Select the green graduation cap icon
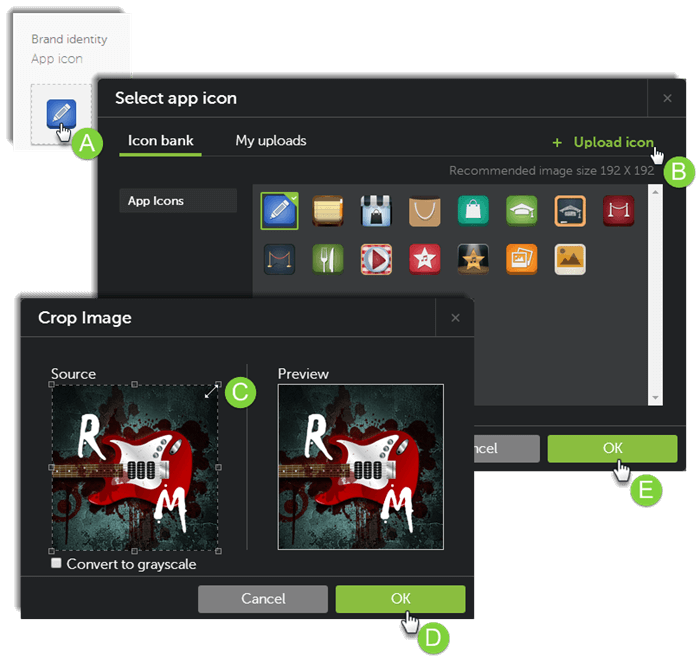 pos(521,210)
